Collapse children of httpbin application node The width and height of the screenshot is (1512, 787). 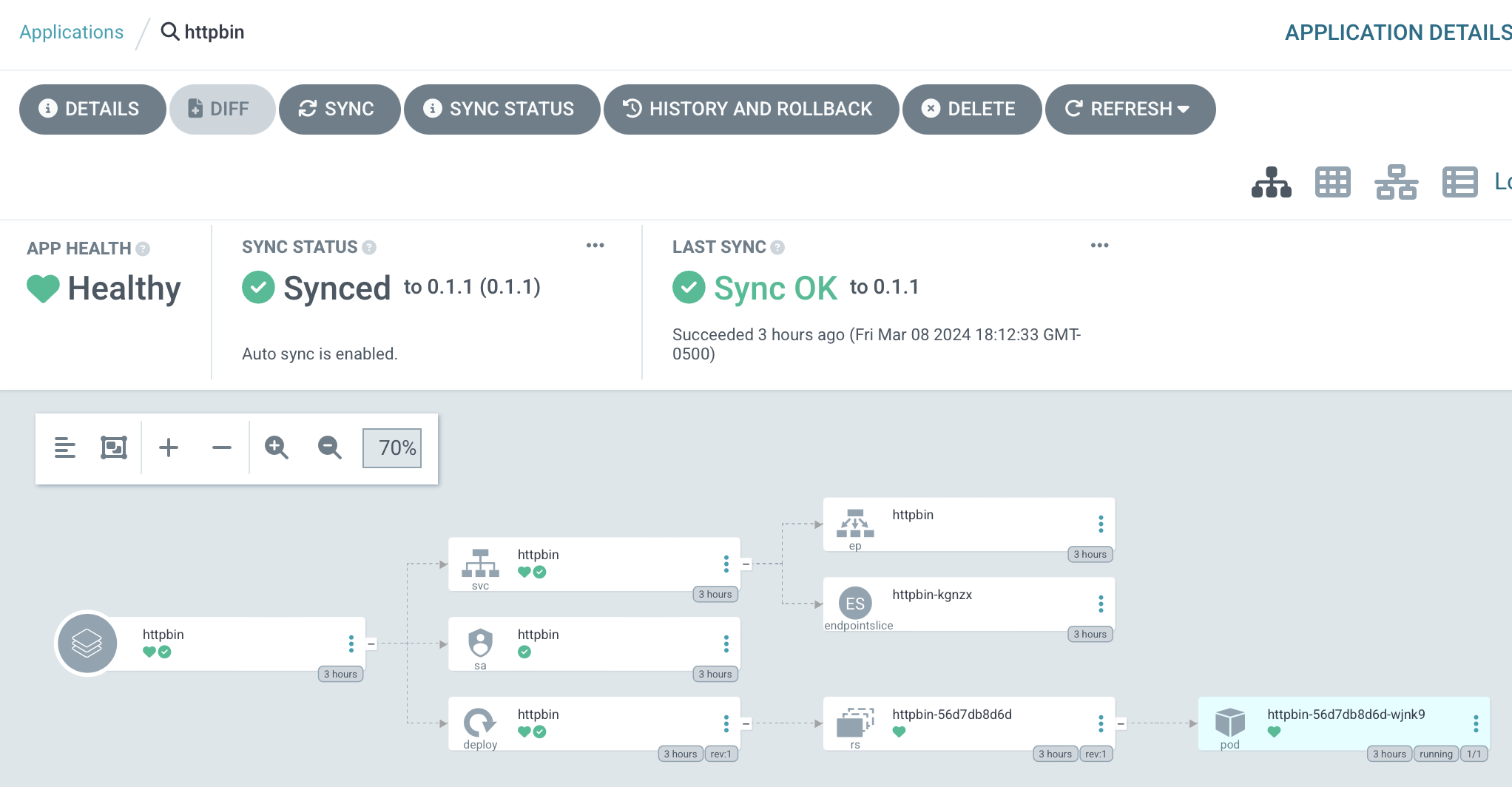click(x=371, y=644)
